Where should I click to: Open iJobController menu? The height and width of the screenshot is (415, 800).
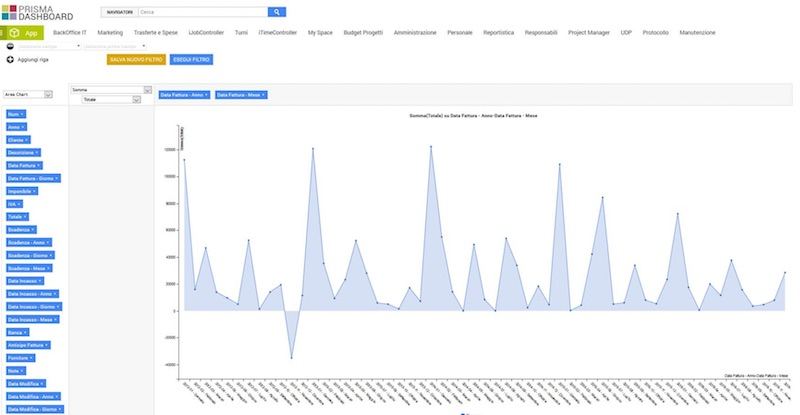206,33
